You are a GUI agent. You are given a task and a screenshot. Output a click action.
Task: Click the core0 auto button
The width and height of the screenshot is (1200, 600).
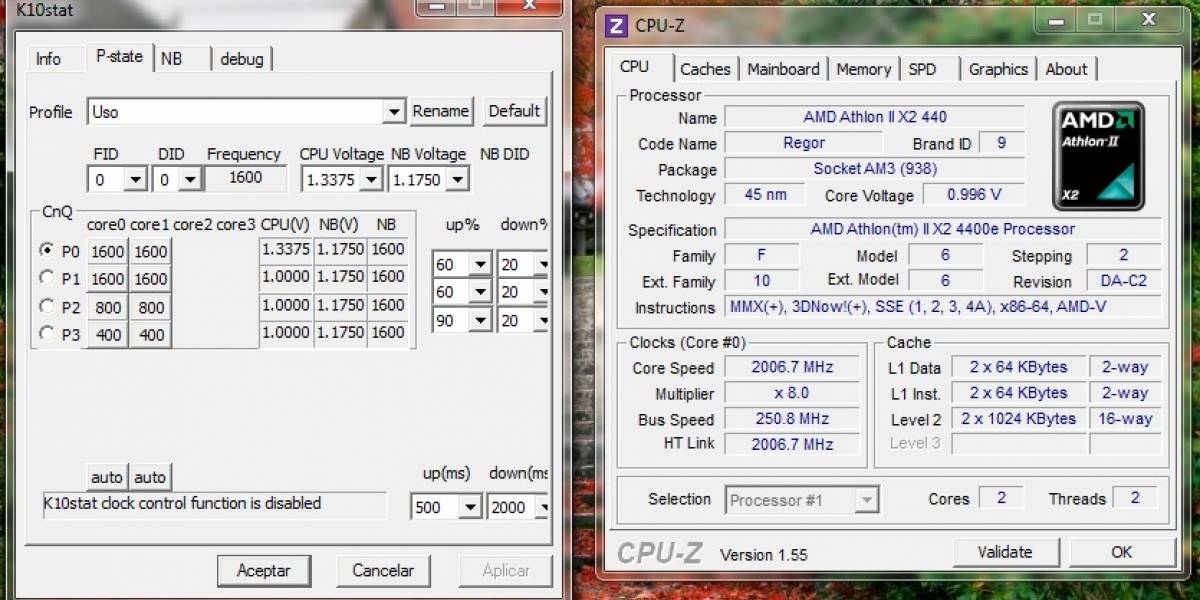point(107,477)
